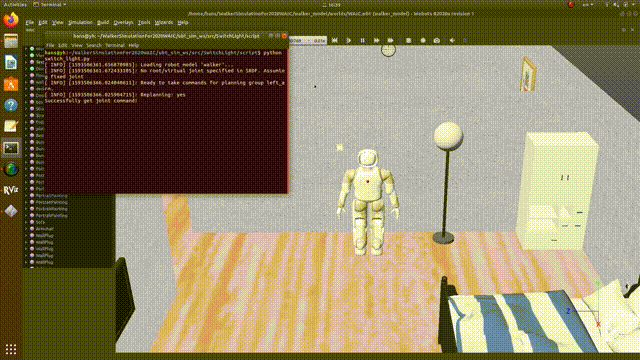Launch Firefox from the Ubuntu dock
The height and width of the screenshot is (360, 640).
pyautogui.click(x=11, y=20)
